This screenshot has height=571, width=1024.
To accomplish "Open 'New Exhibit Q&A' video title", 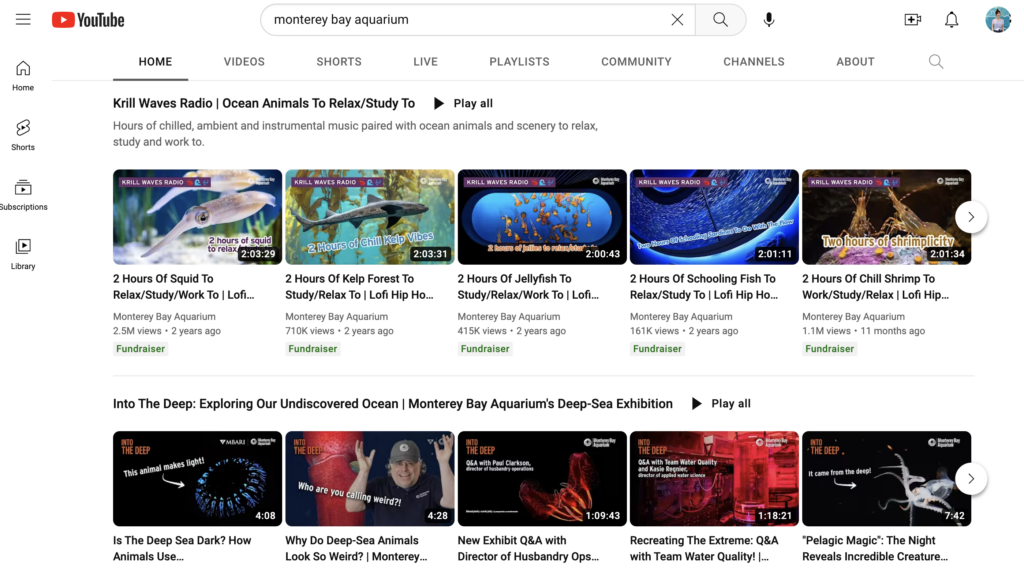I will pos(528,549).
